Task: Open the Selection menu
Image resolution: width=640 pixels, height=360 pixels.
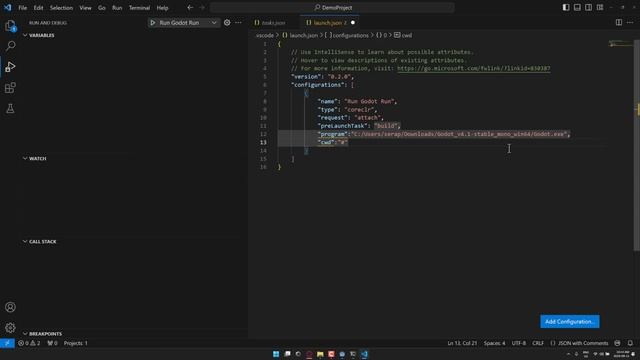Action: pyautogui.click(x=61, y=8)
